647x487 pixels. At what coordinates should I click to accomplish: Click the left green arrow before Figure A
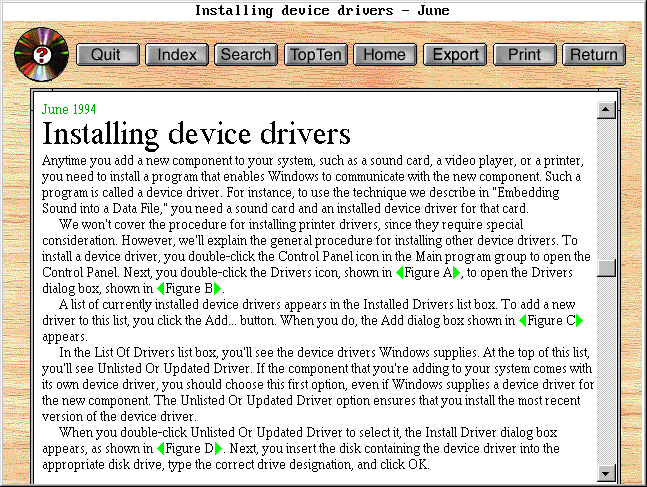tap(399, 273)
